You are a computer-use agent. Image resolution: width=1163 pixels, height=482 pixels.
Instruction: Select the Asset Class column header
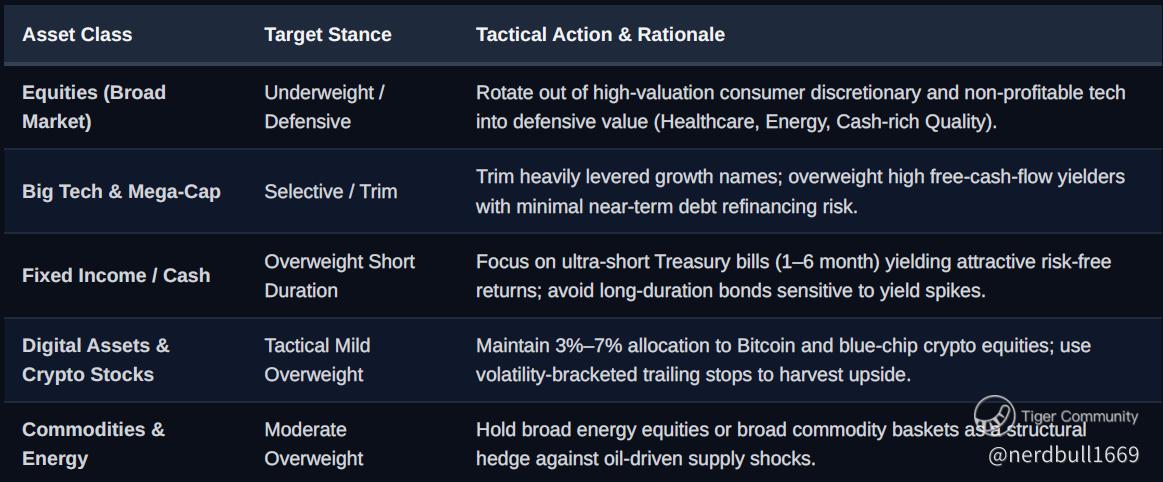(77, 34)
